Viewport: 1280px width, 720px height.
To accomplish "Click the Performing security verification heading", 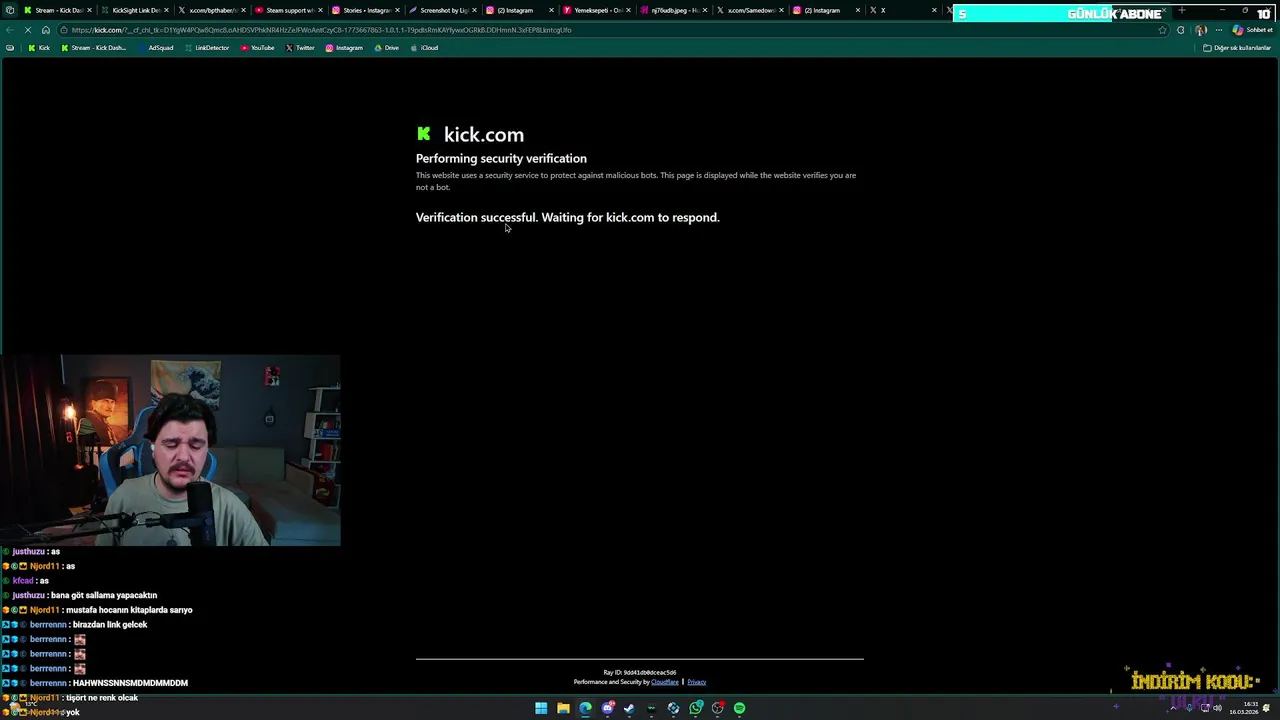I will (501, 158).
